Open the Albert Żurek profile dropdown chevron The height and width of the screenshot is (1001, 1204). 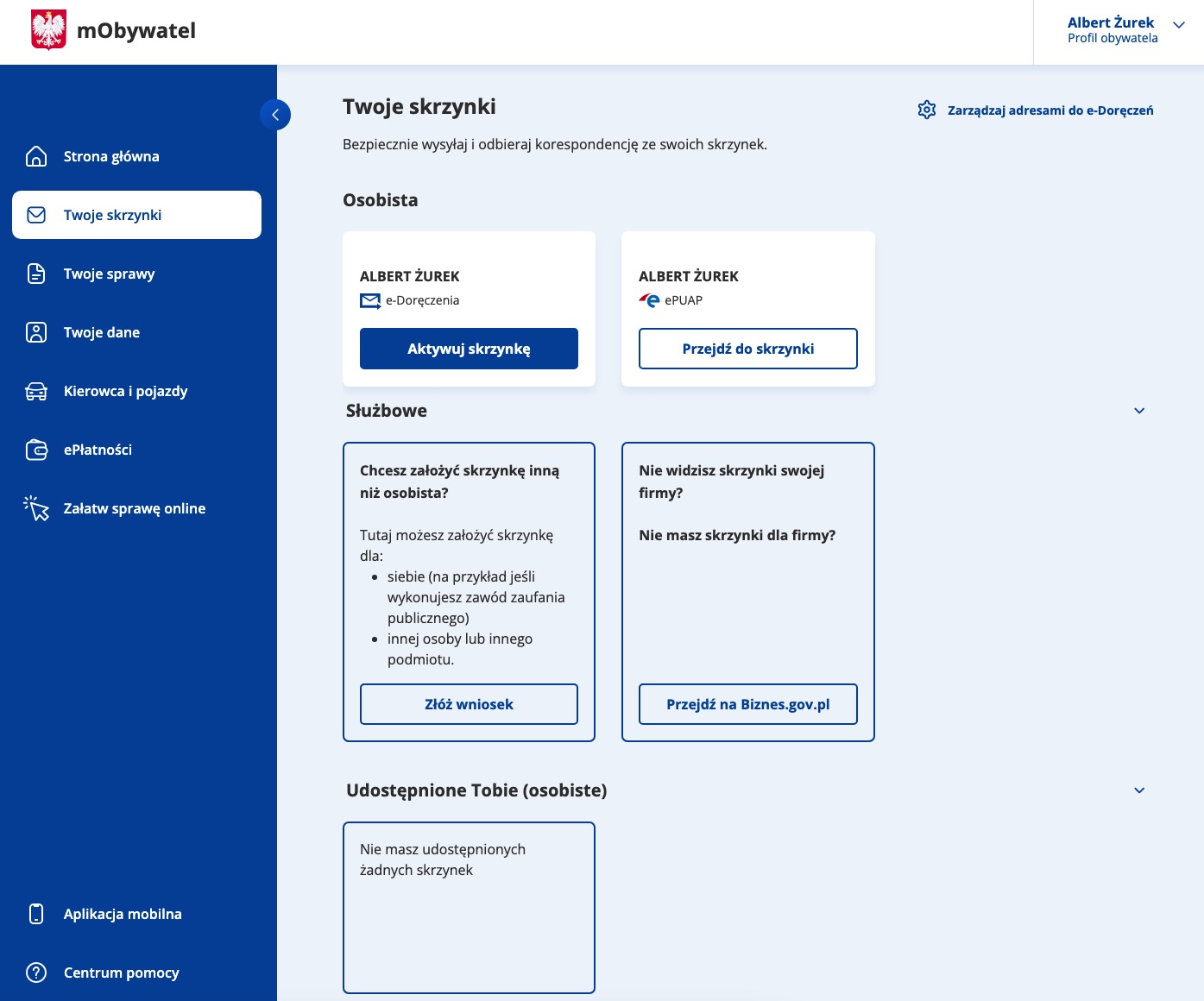click(x=1179, y=25)
